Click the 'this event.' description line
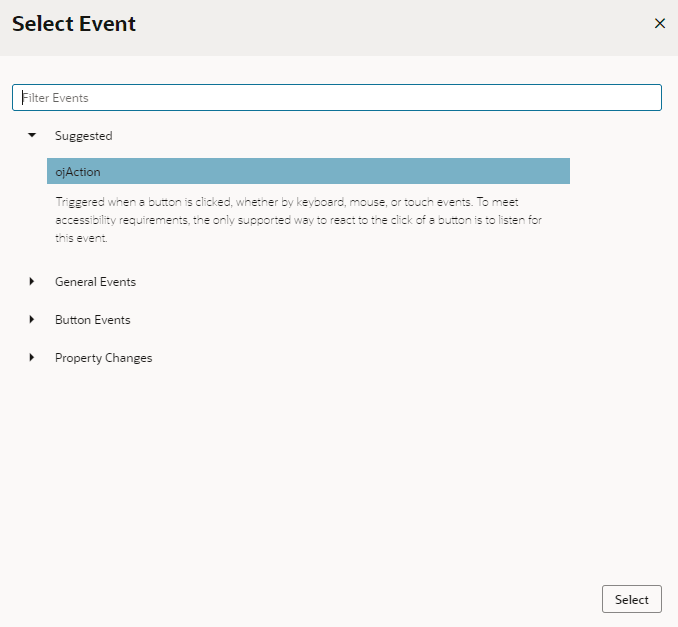678x627 pixels. (80, 239)
